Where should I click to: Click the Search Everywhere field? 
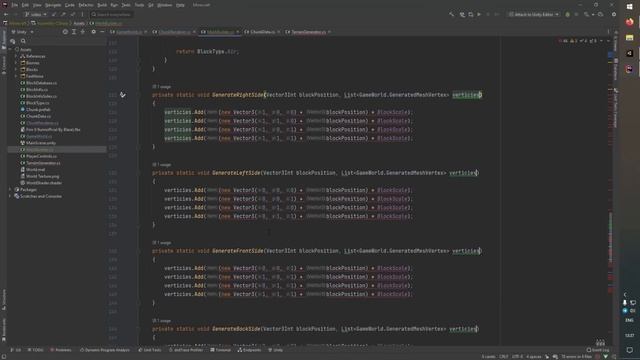point(111,14)
